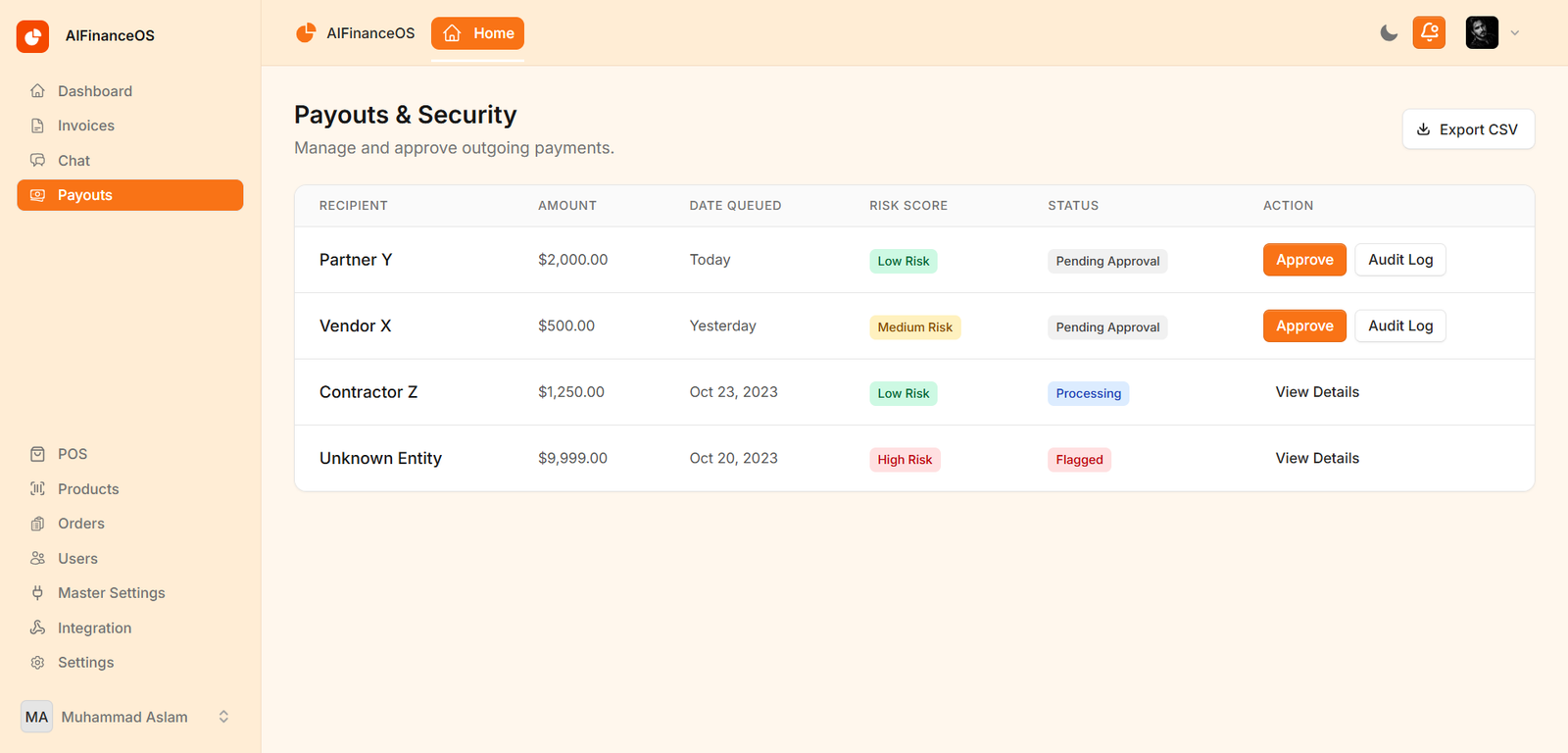
Task: Click the download icon on Export CSV
Action: 1423,129
